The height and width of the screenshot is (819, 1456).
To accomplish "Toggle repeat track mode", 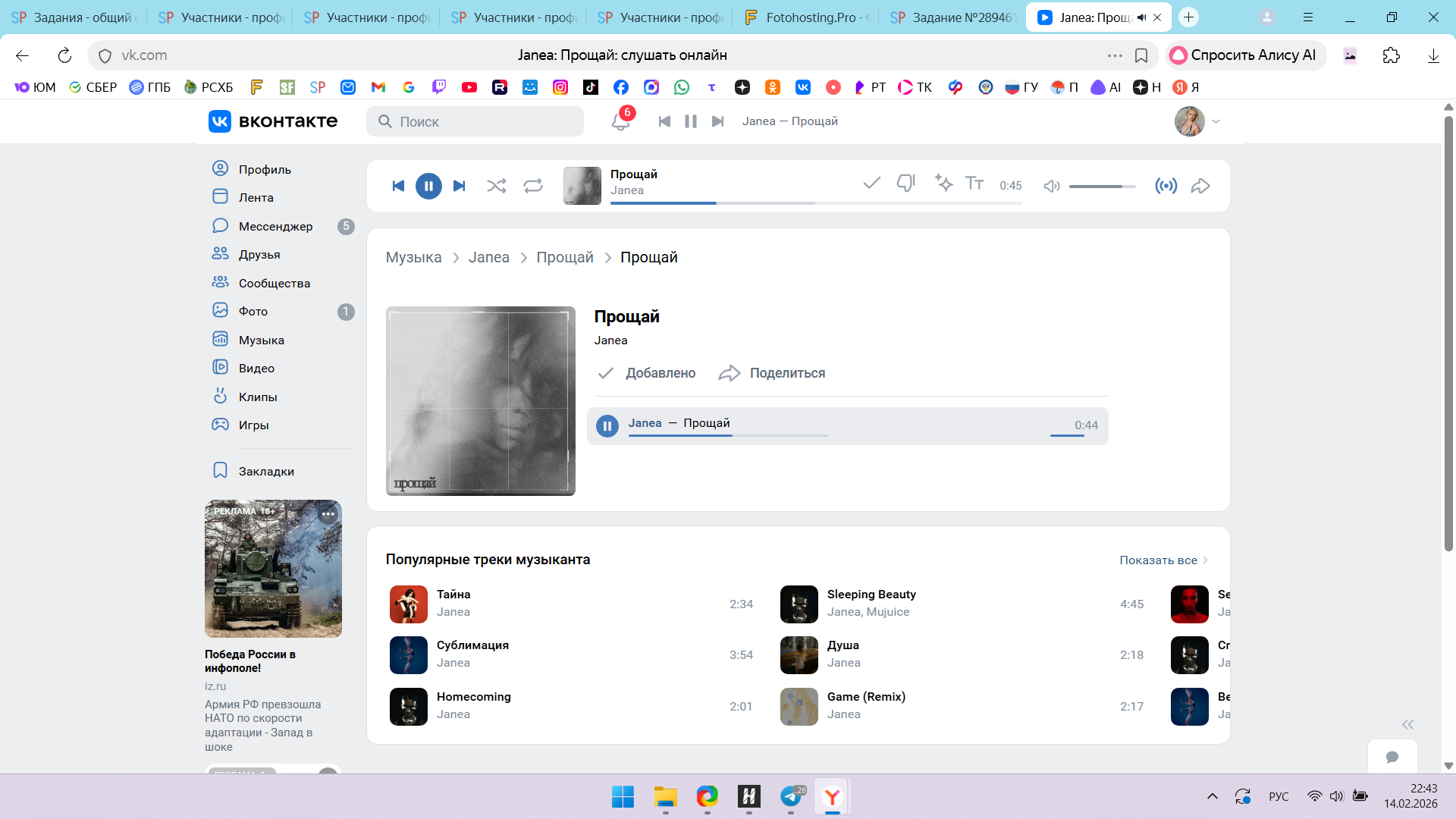I will [x=533, y=186].
